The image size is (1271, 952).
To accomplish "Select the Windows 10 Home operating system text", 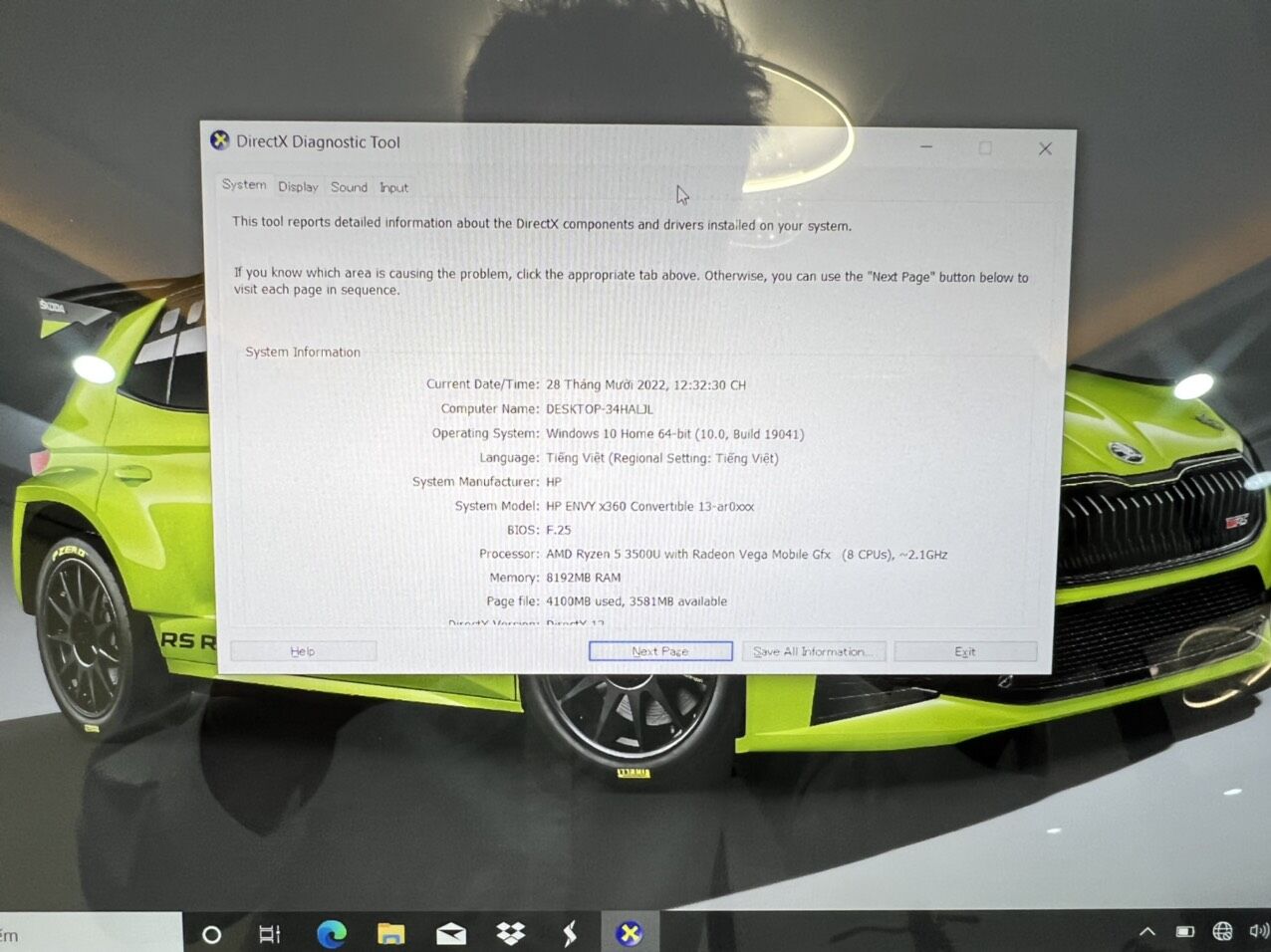I will (674, 434).
